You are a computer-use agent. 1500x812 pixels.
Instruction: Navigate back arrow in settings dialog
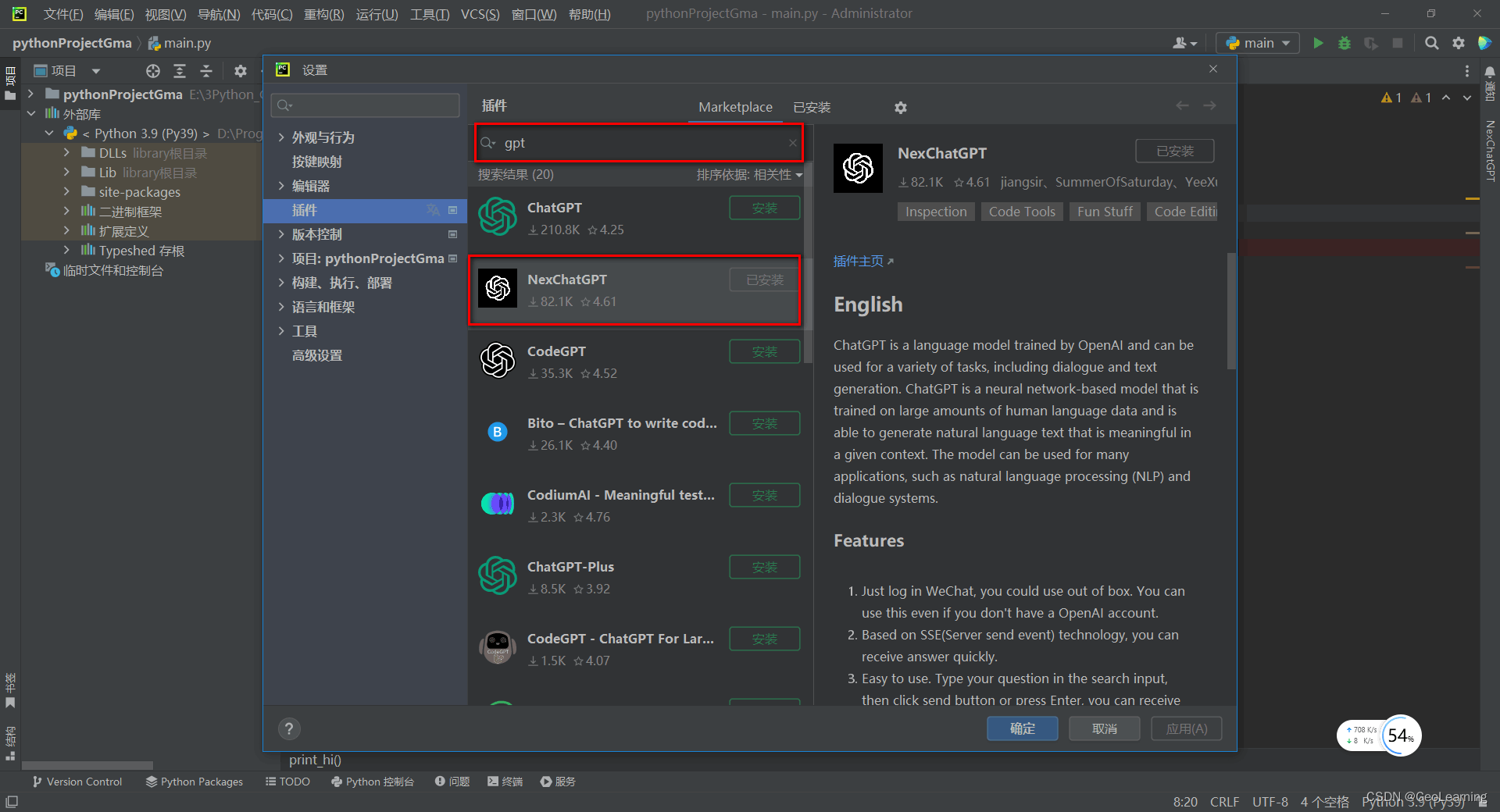[x=1183, y=105]
